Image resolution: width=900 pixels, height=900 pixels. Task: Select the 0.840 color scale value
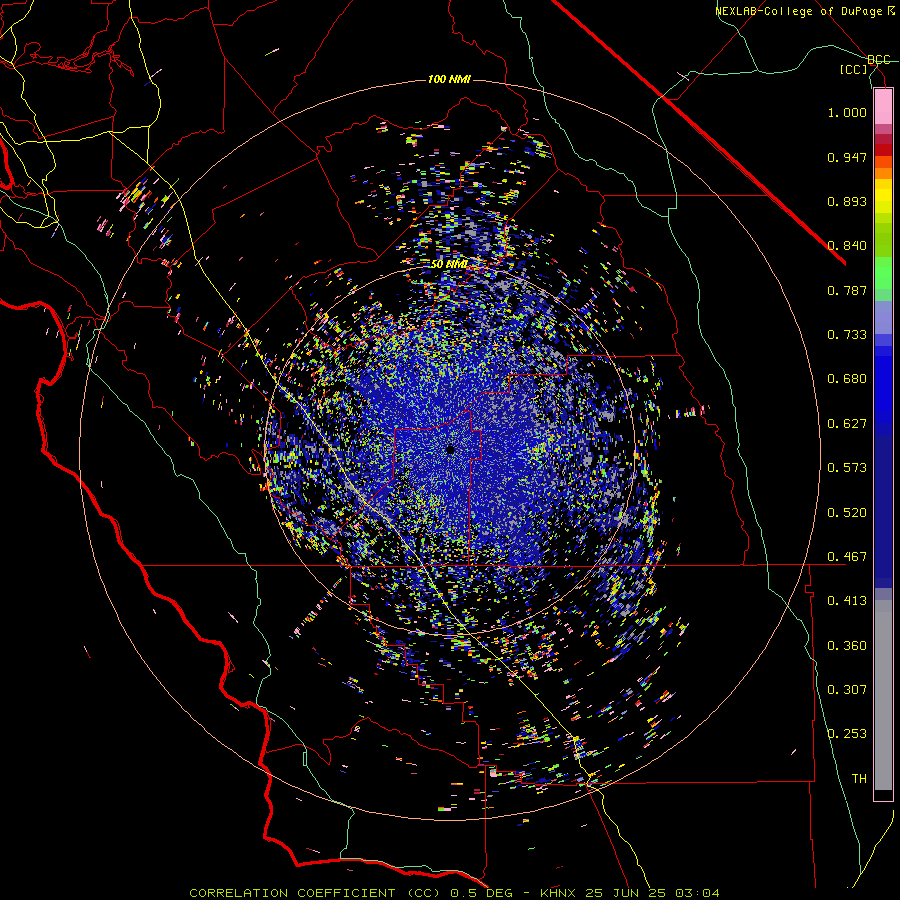tap(847, 246)
